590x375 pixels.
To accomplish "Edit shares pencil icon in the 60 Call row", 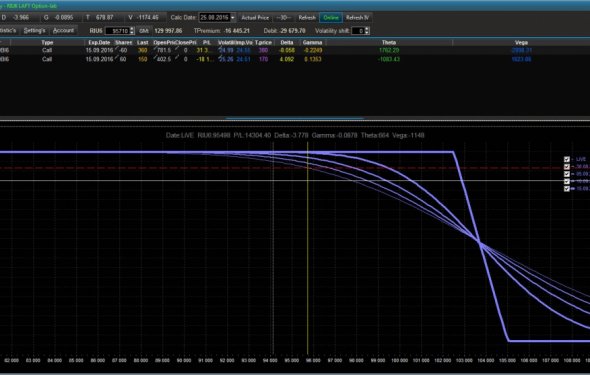I will [x=117, y=58].
